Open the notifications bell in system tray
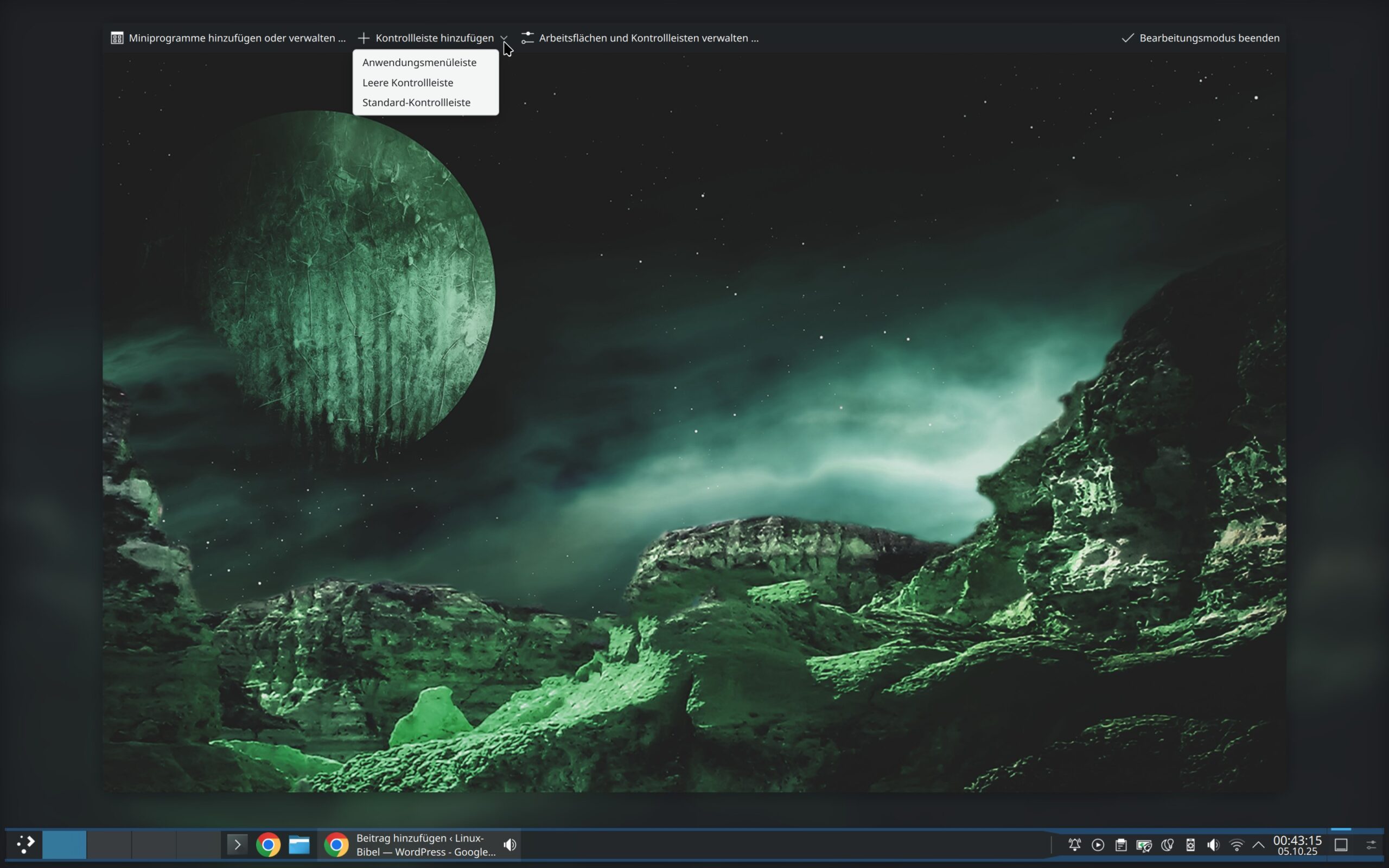The height and width of the screenshot is (868, 1389). pyautogui.click(x=1074, y=845)
